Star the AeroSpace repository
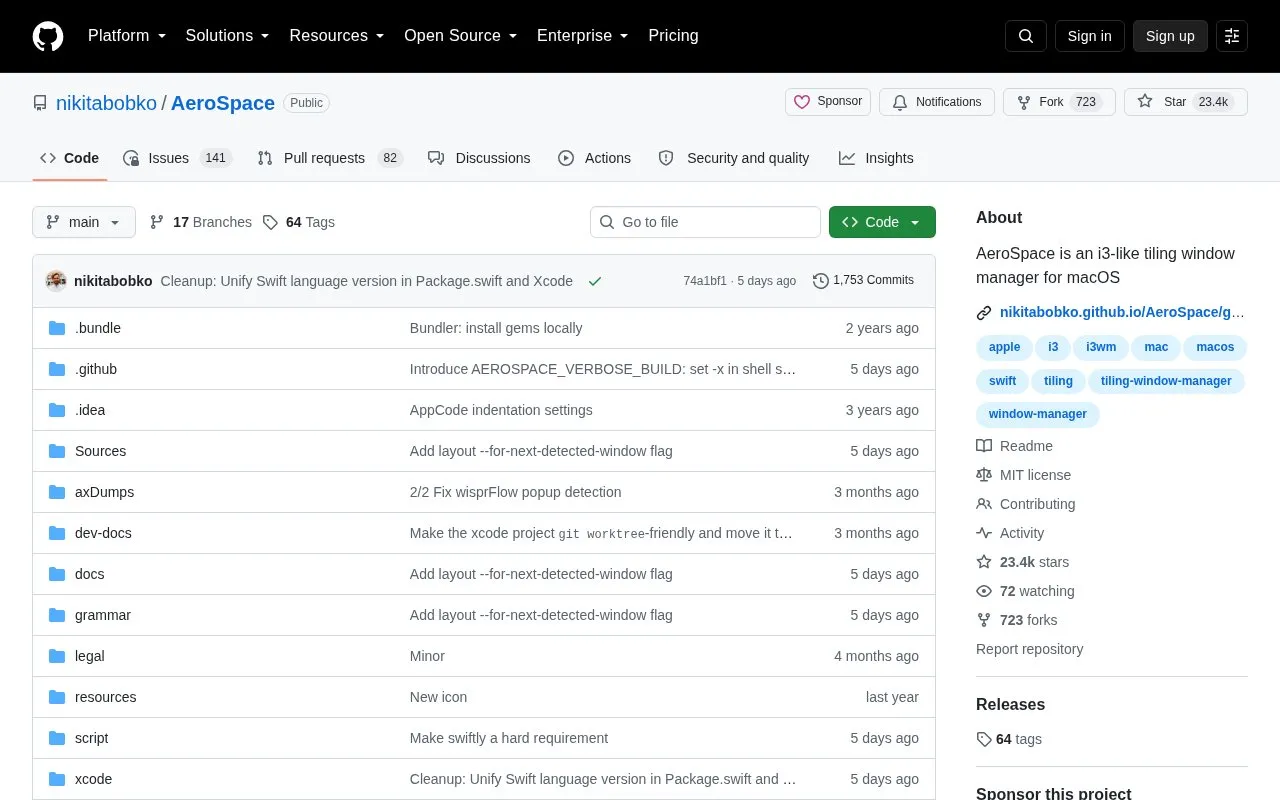Image resolution: width=1280 pixels, height=800 pixels. tap(1186, 102)
